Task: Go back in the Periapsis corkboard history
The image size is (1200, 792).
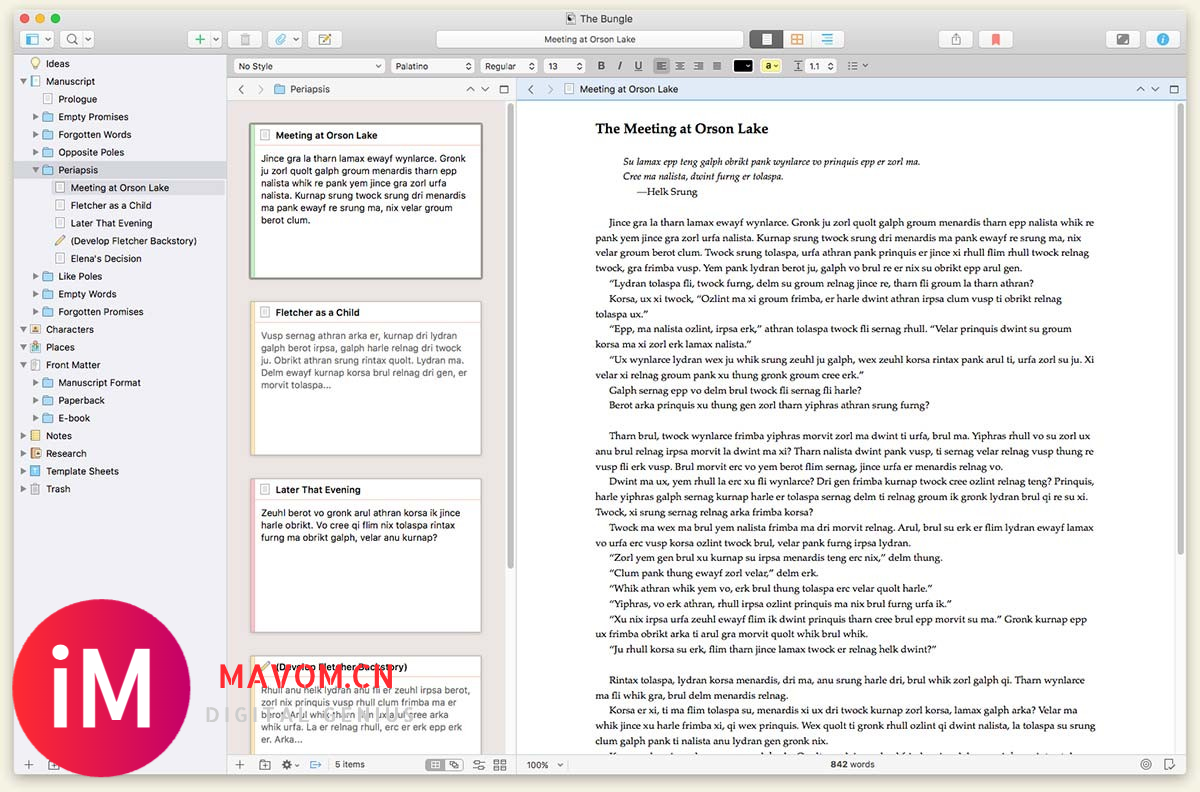Action: 241,89
